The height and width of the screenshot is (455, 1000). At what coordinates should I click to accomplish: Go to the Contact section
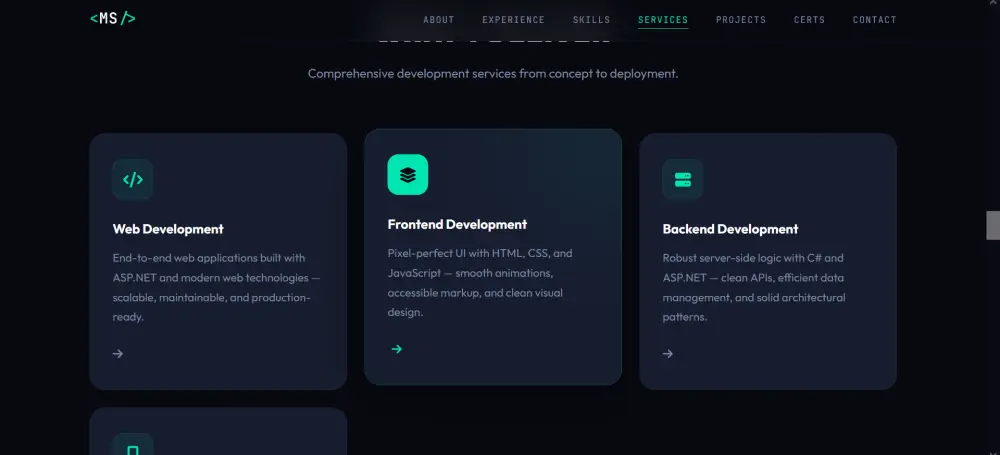pos(875,20)
